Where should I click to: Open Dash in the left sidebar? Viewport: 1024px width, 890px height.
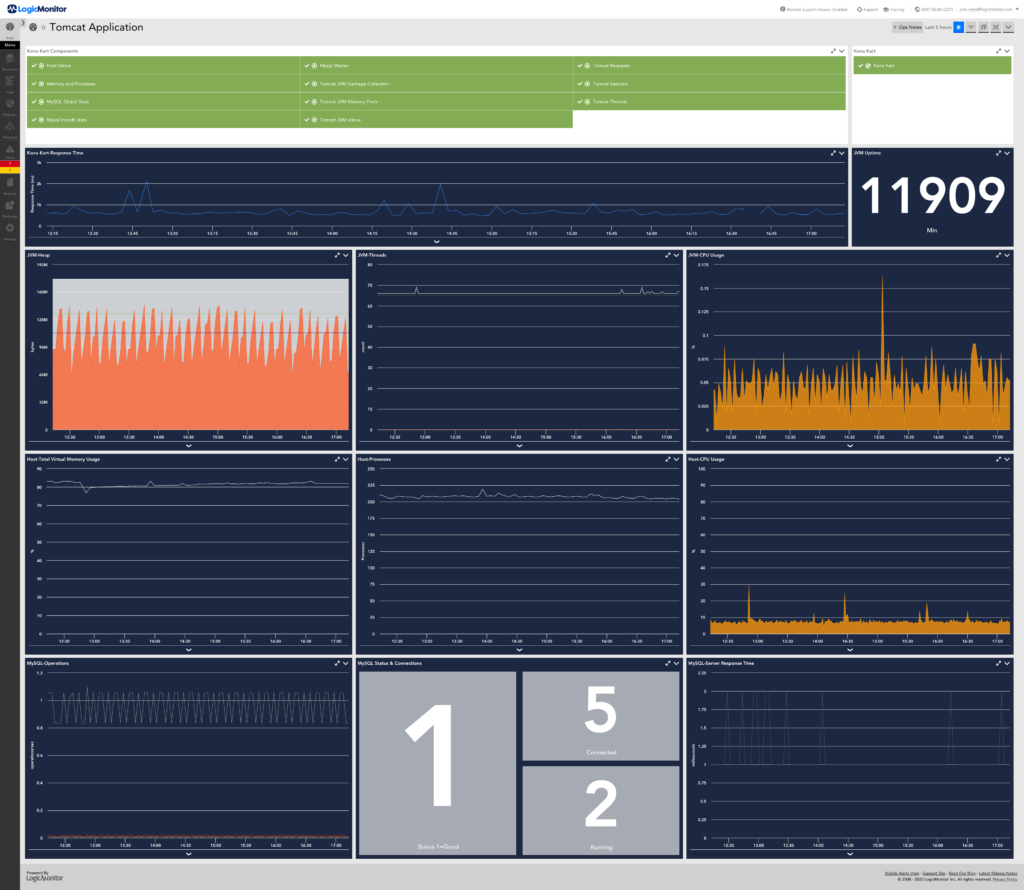click(x=10, y=29)
